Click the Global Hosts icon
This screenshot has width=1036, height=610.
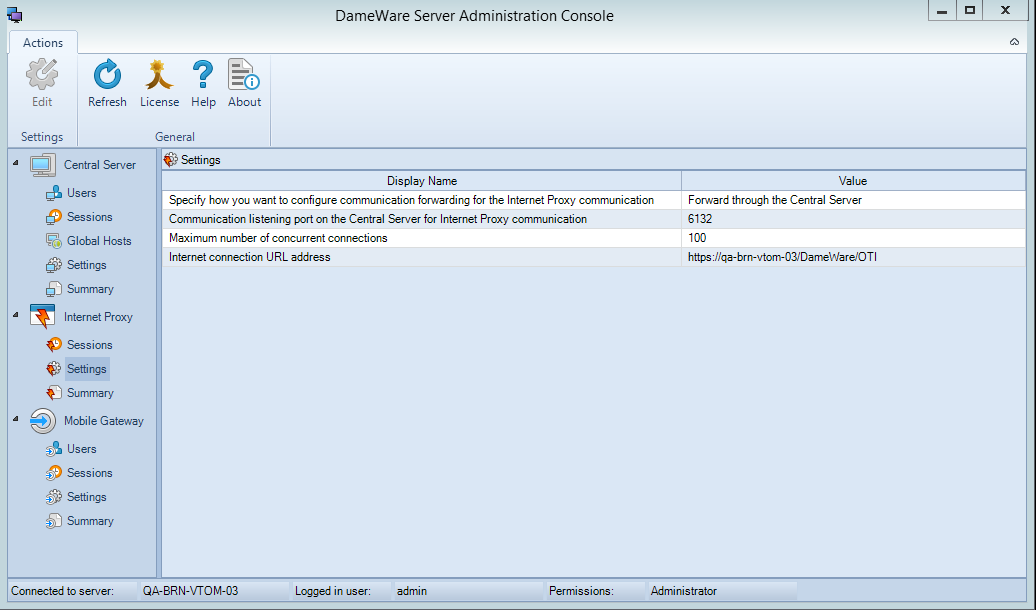(x=54, y=241)
